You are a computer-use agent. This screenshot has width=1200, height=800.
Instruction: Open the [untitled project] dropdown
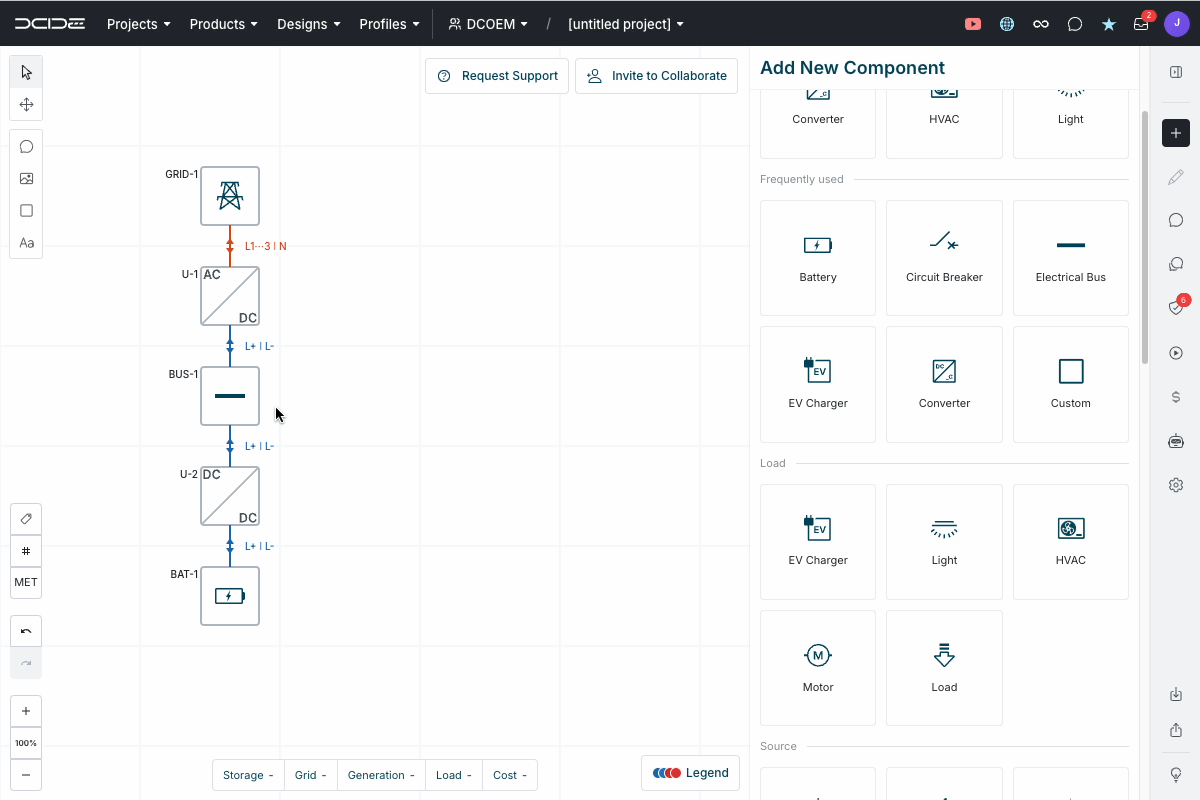click(x=626, y=23)
